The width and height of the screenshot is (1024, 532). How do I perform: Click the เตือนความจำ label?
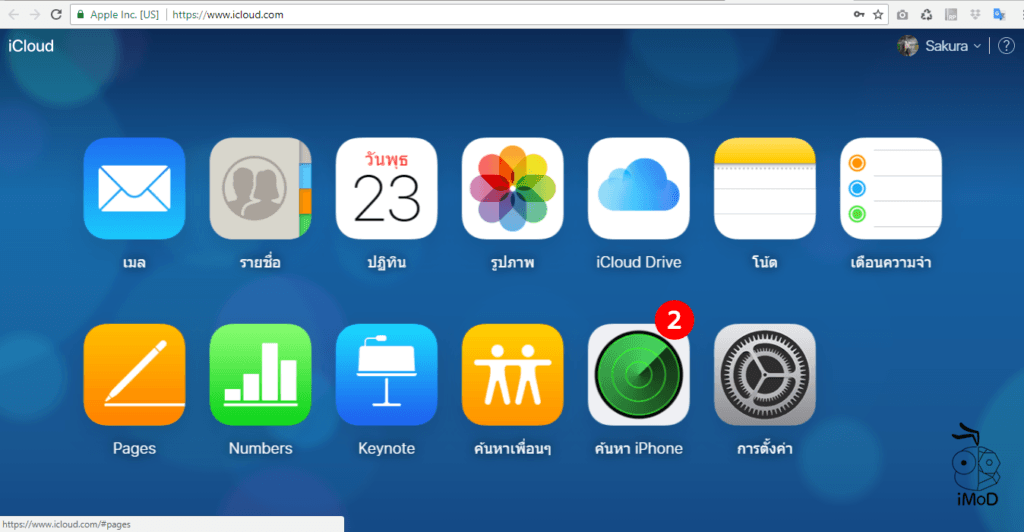click(x=890, y=262)
